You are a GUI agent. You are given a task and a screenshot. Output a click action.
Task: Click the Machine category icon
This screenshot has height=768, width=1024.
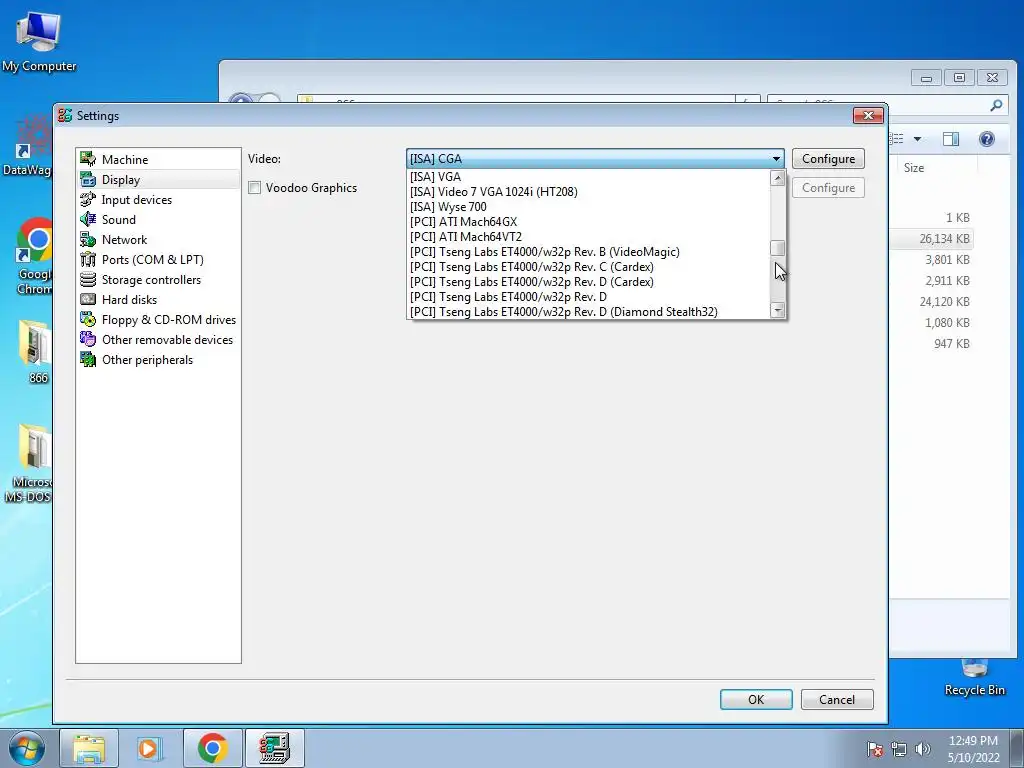coord(88,159)
